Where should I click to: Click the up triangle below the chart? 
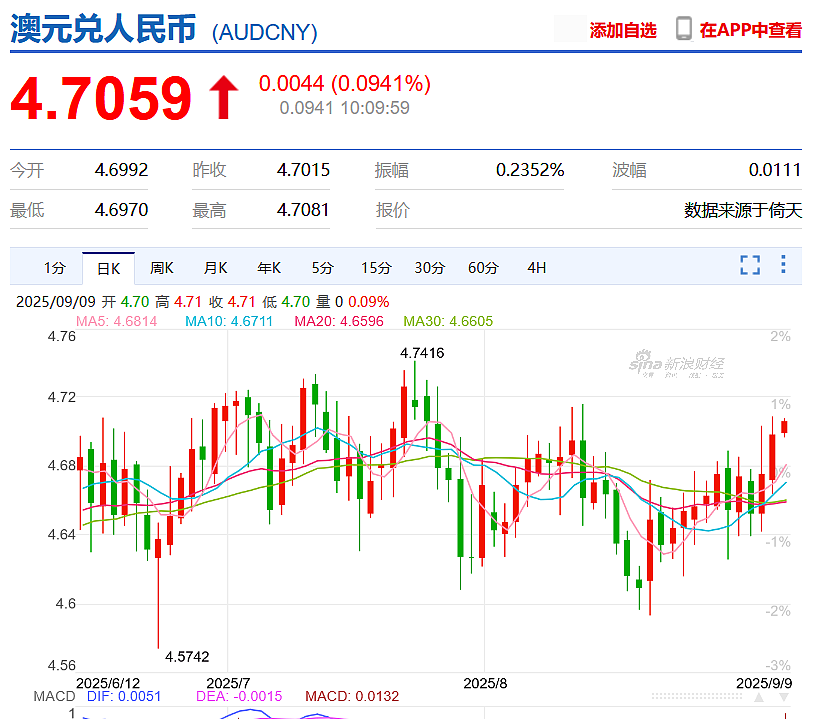point(759,697)
